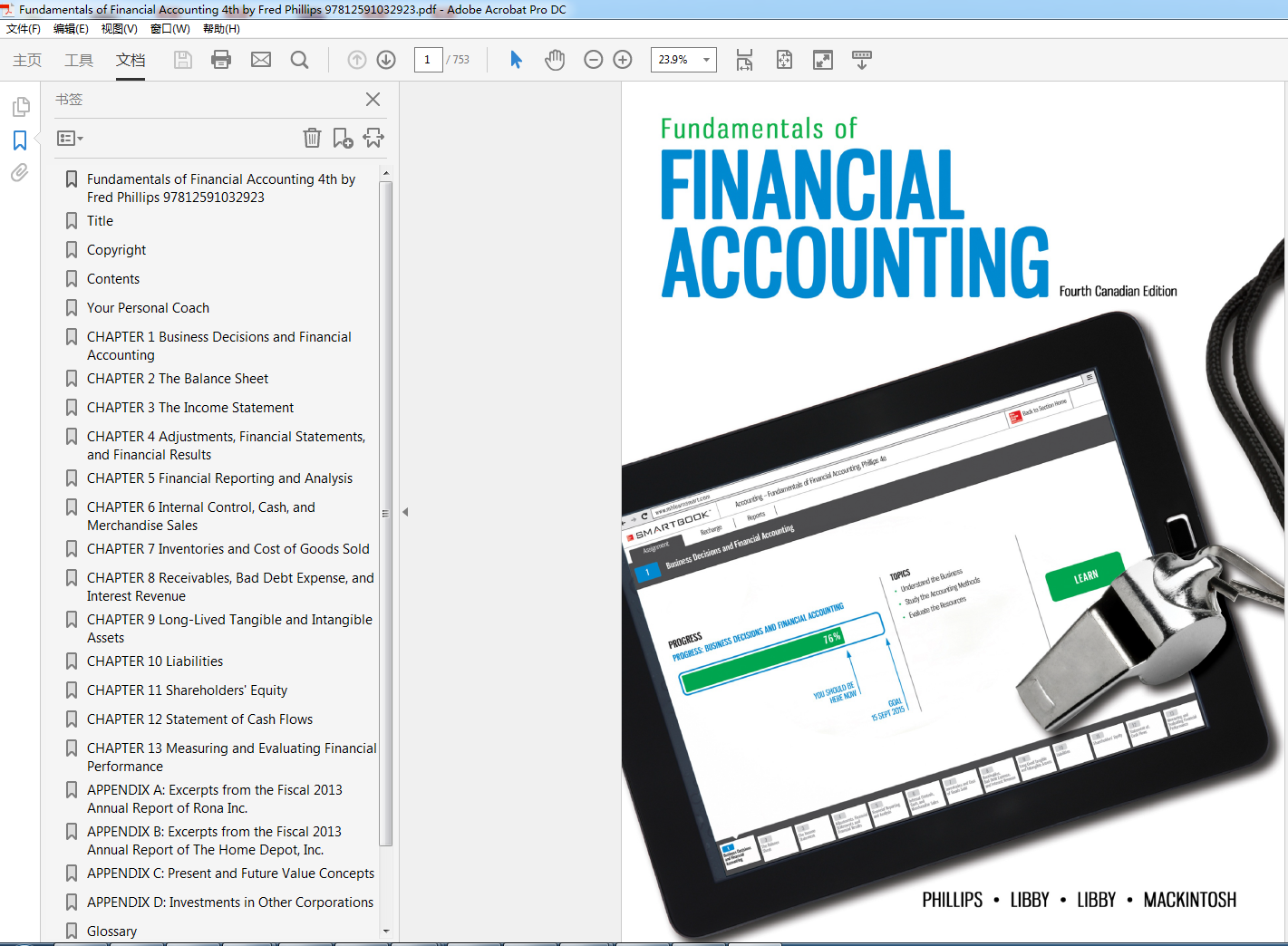Show page thumbnails panel
1288x946 pixels.
click(x=20, y=107)
